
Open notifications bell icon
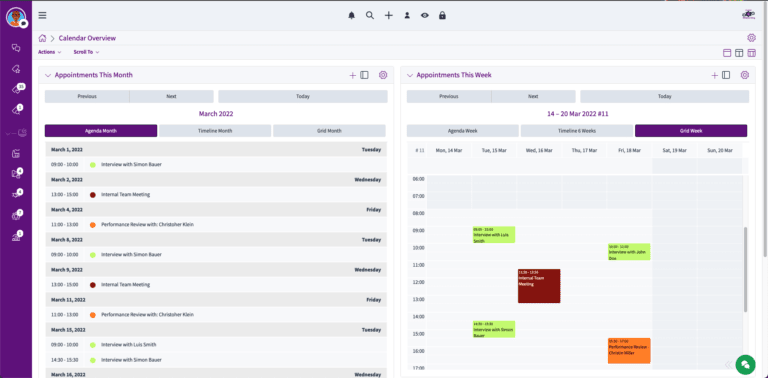click(x=351, y=16)
